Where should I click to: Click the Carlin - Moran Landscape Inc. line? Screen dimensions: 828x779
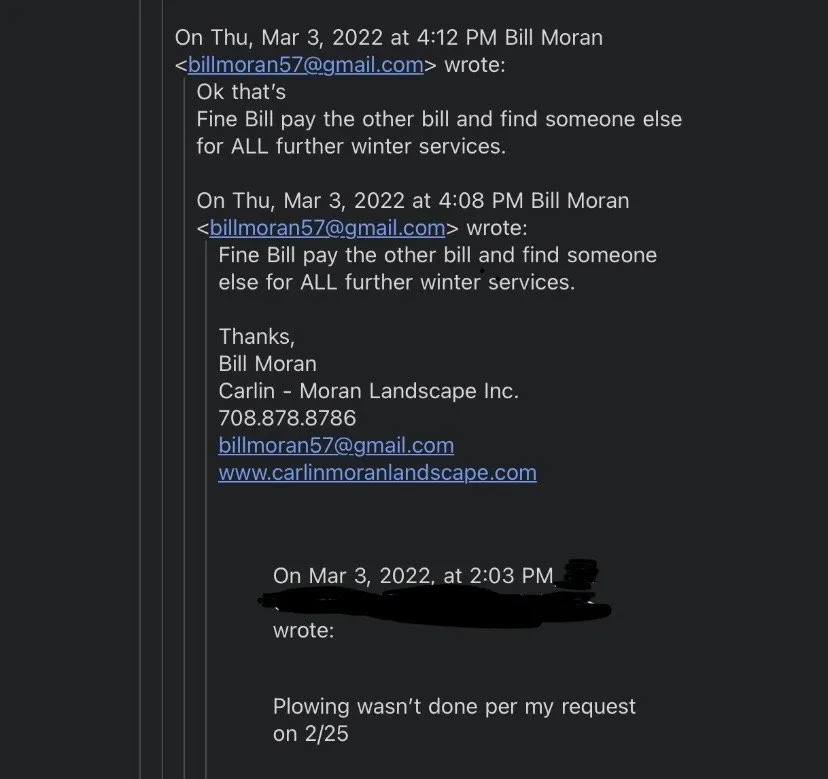tap(368, 391)
